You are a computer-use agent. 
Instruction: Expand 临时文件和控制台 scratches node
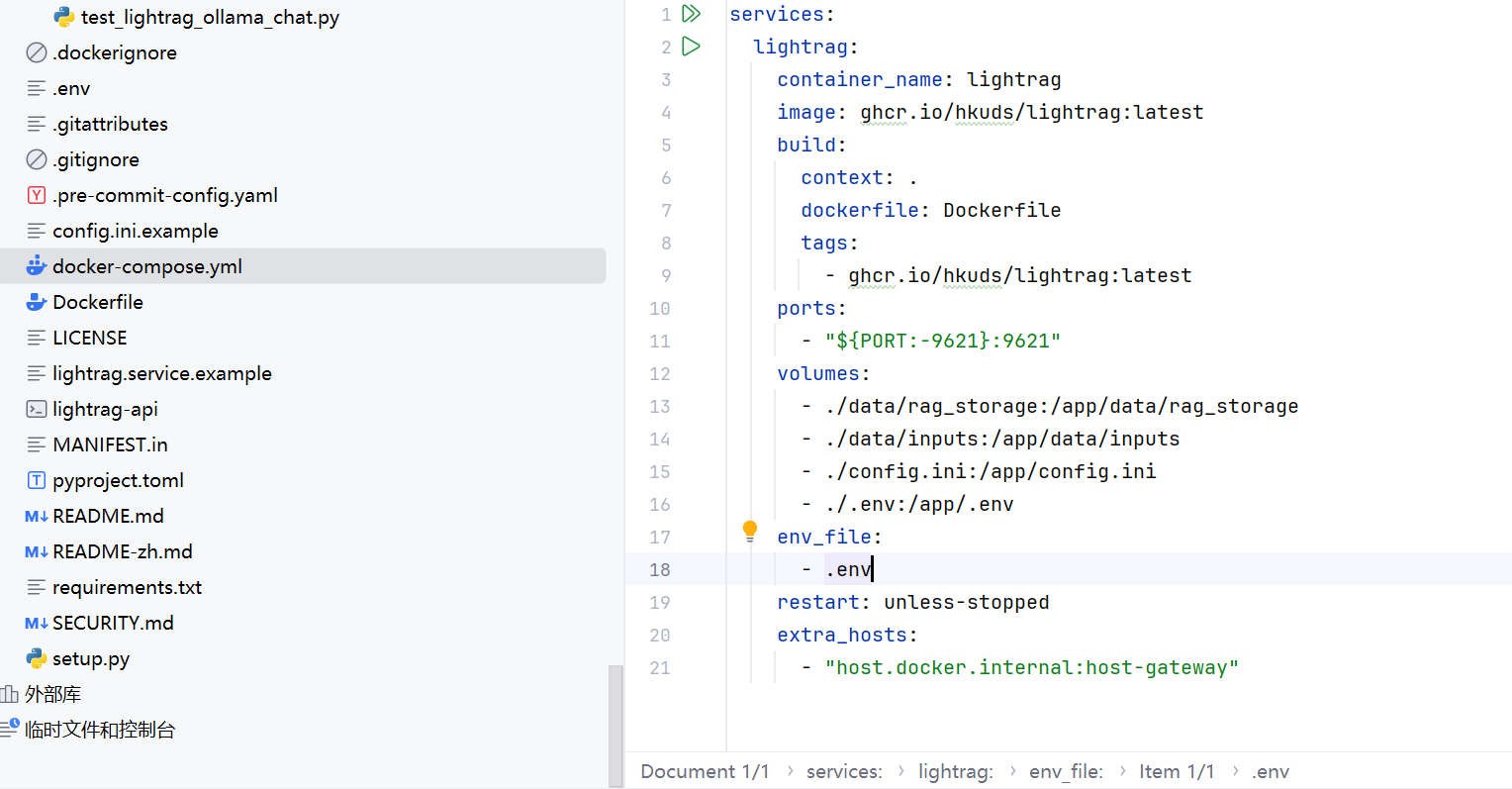(x=100, y=730)
